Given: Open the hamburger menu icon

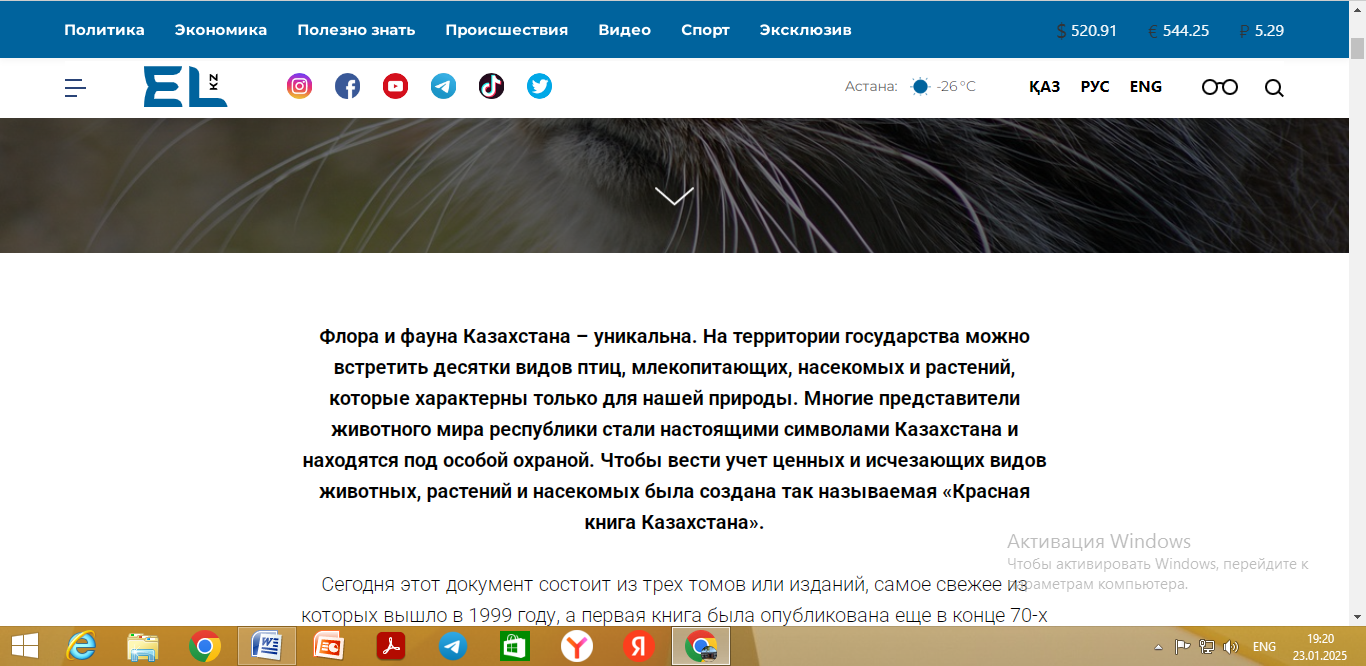Looking at the screenshot, I should point(75,88).
